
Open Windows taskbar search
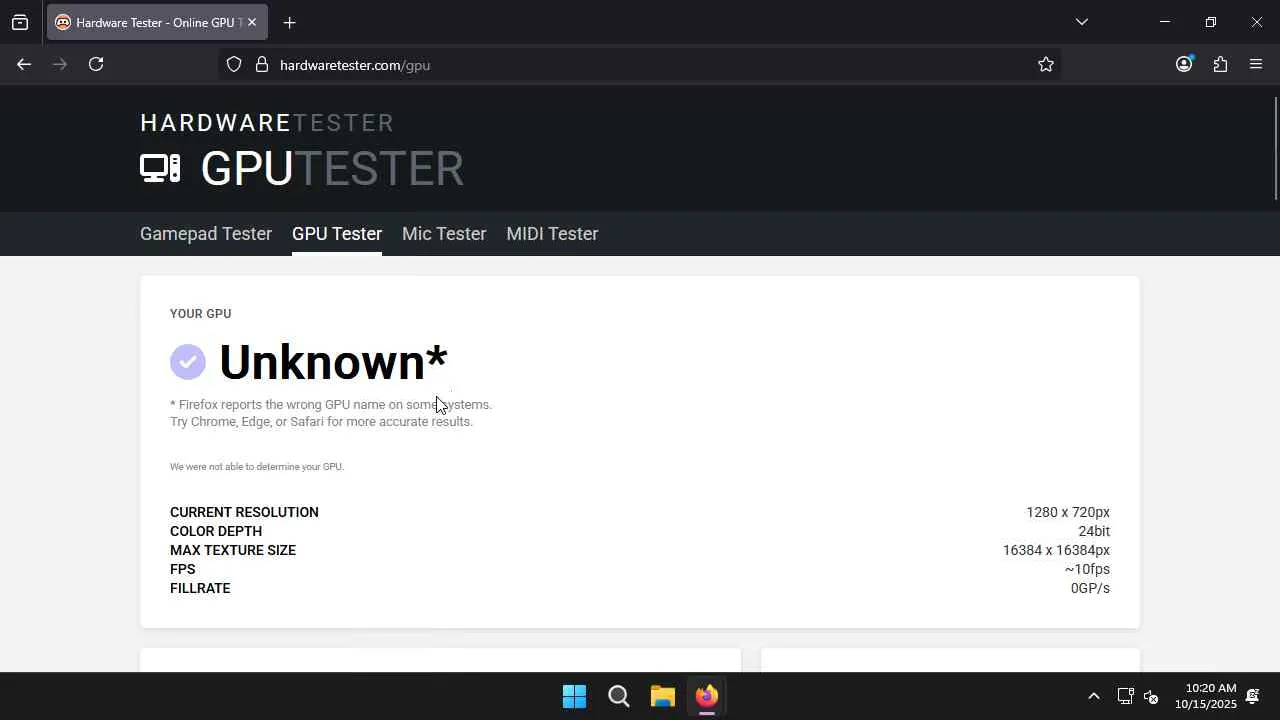coord(618,696)
